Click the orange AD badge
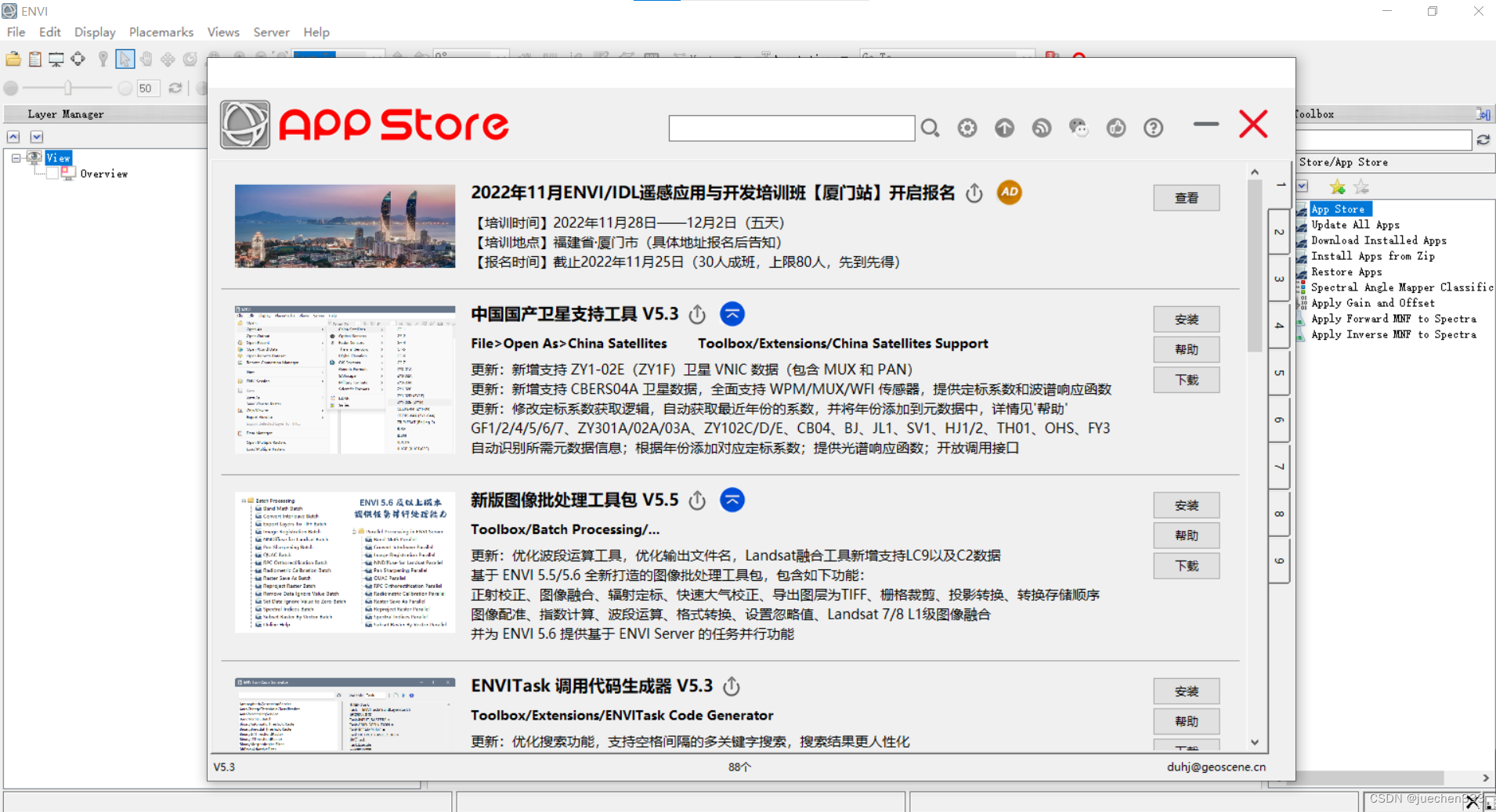Screen dimensions: 1496x812 [x=1009, y=192]
